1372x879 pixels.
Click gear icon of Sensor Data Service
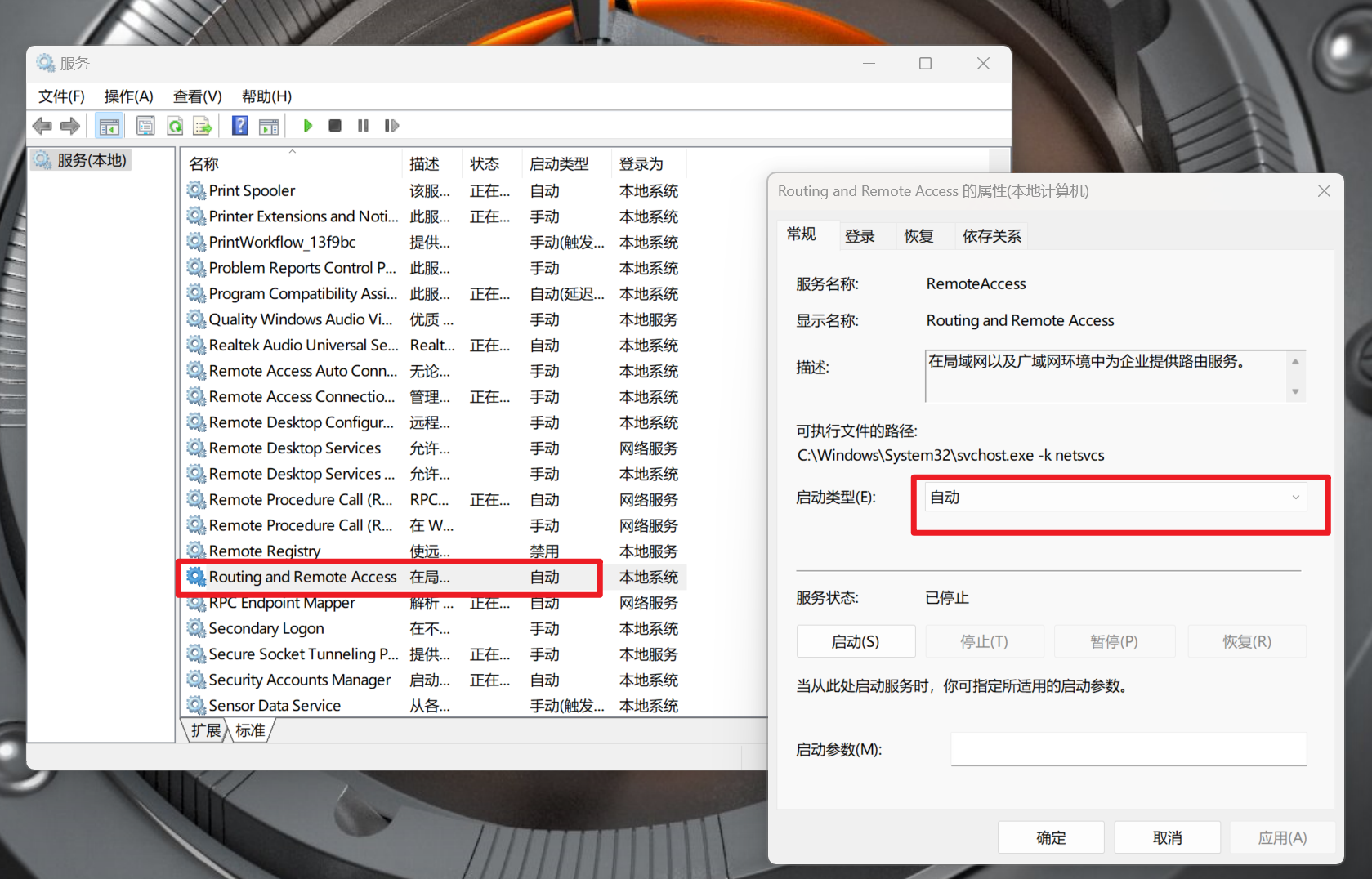pyautogui.click(x=196, y=705)
